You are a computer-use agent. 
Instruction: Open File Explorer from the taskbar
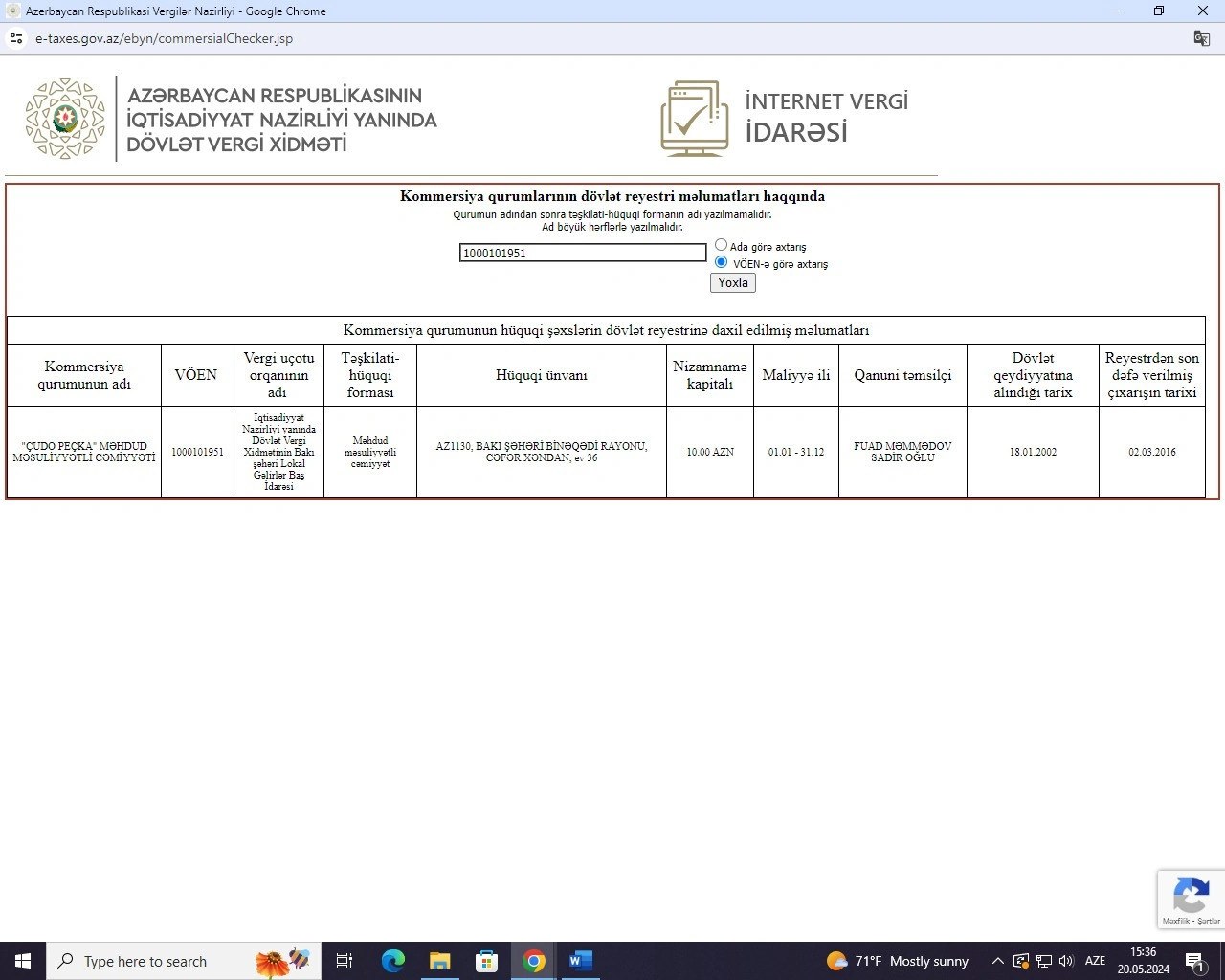[440, 961]
